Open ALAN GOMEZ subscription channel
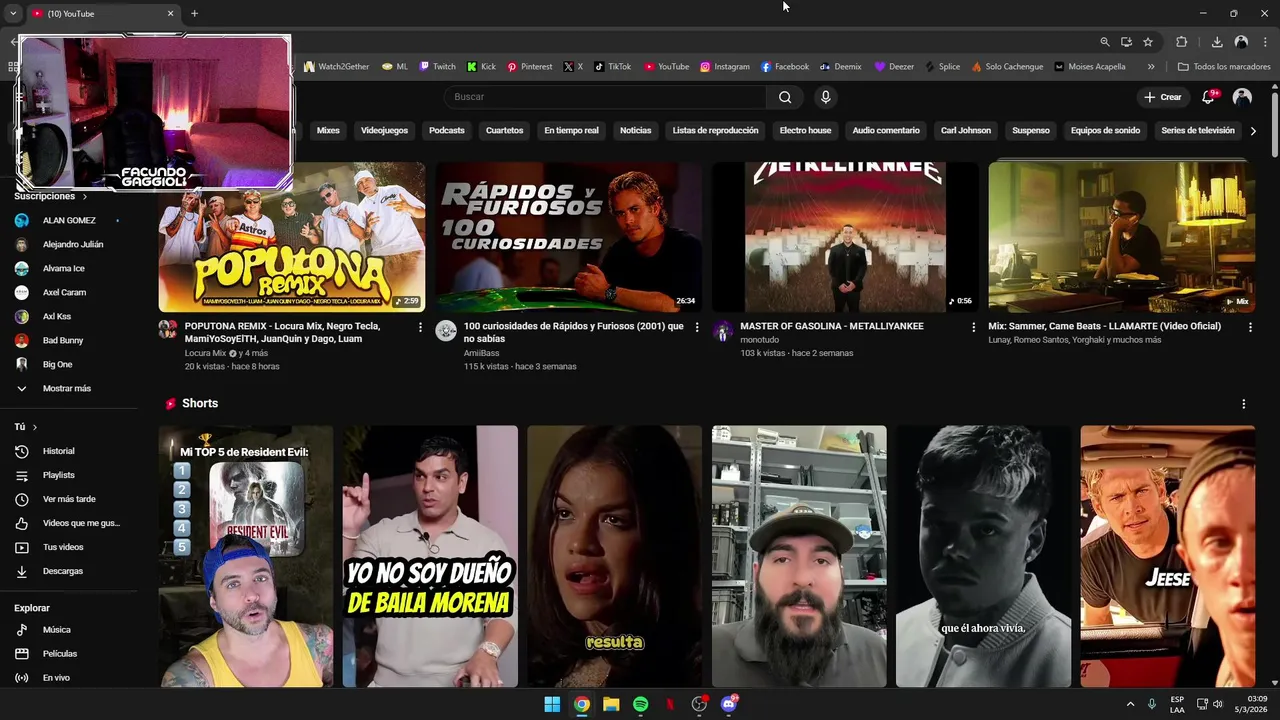This screenshot has height=720, width=1280. [68, 220]
